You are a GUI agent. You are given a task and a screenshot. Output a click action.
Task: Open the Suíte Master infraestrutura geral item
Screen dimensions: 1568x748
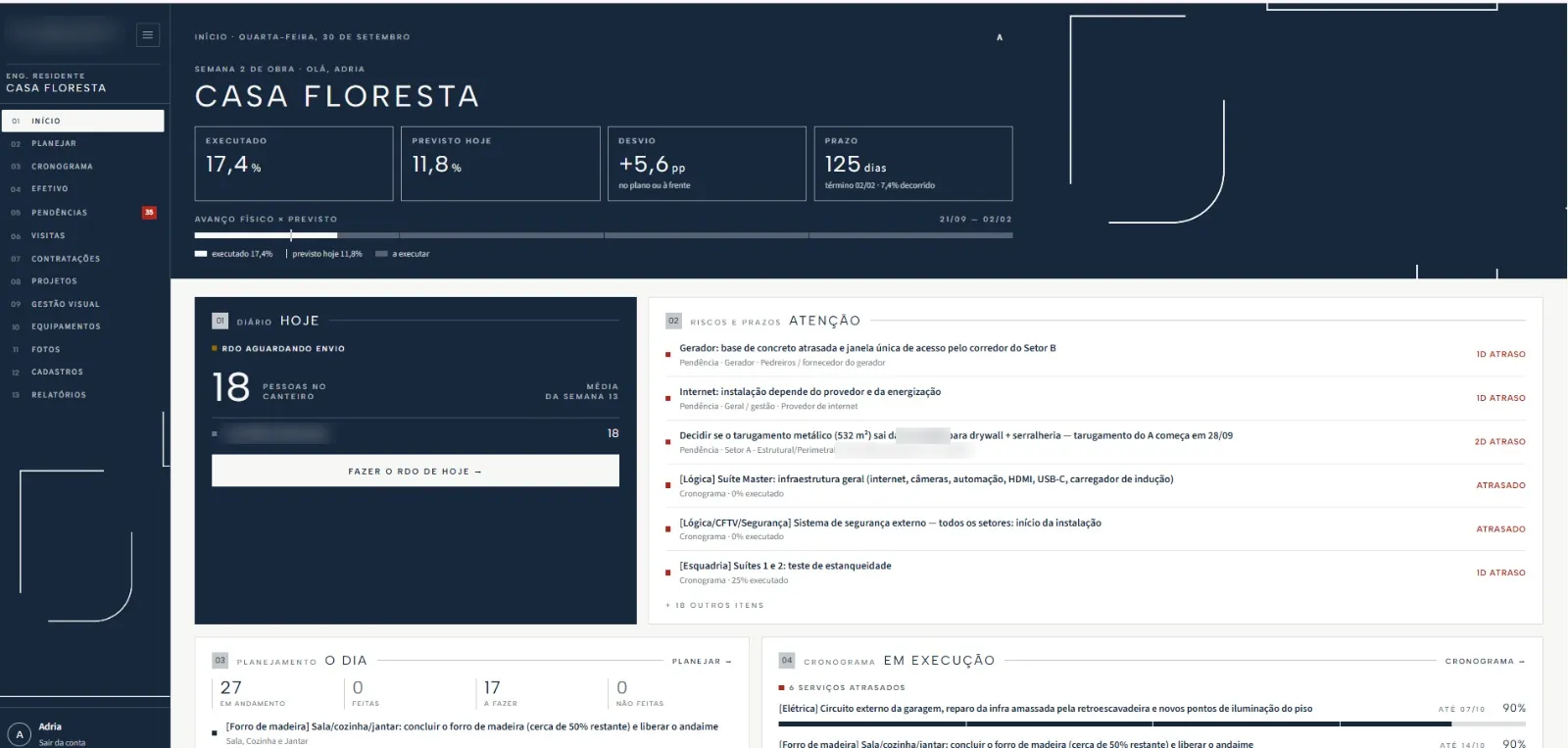1095,485
